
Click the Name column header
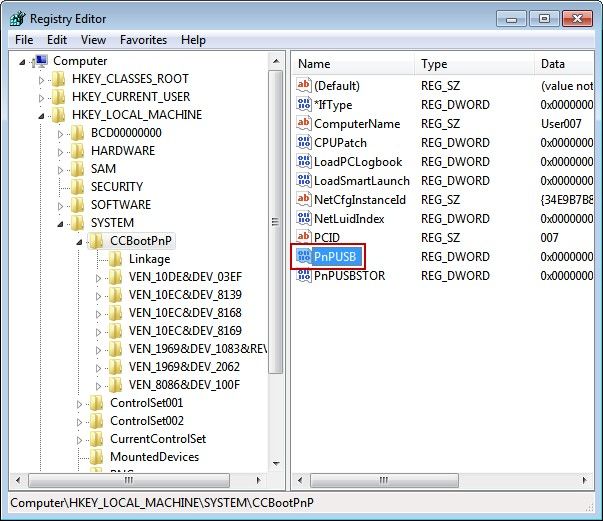click(x=353, y=64)
